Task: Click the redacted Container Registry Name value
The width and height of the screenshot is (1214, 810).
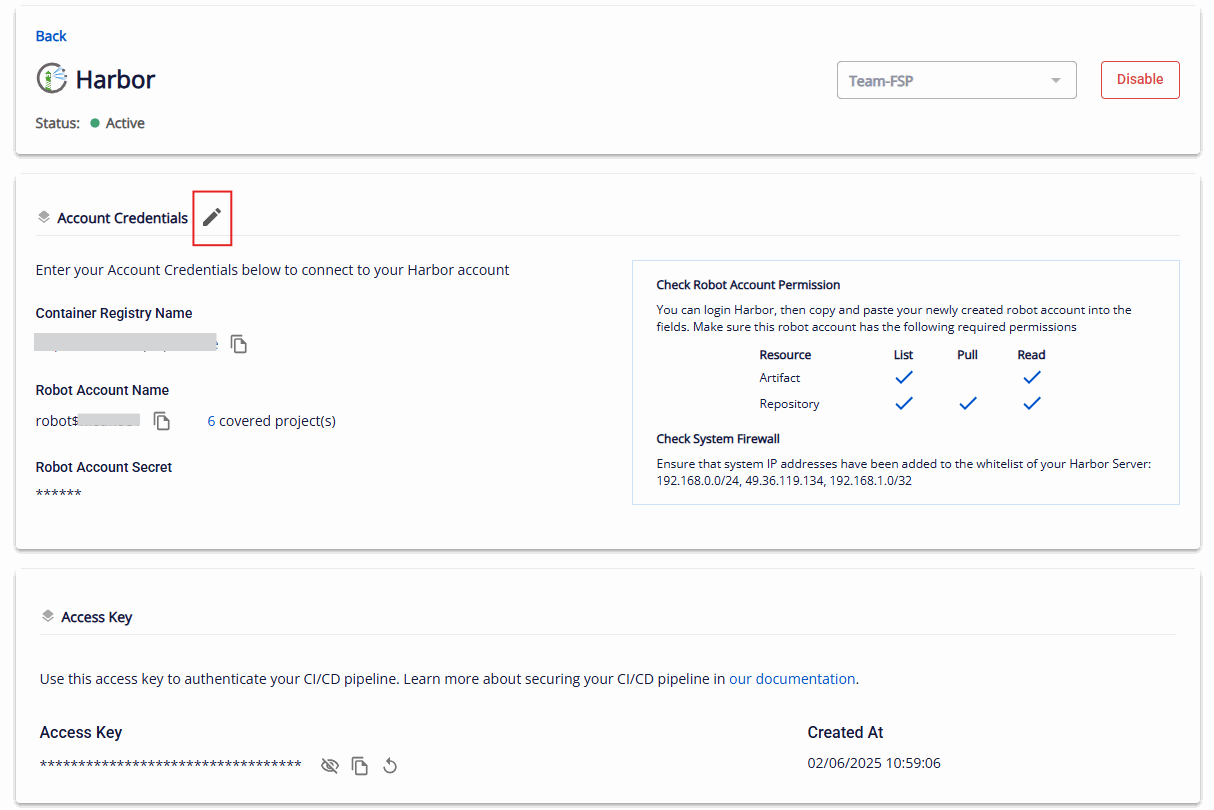Action: 126,343
